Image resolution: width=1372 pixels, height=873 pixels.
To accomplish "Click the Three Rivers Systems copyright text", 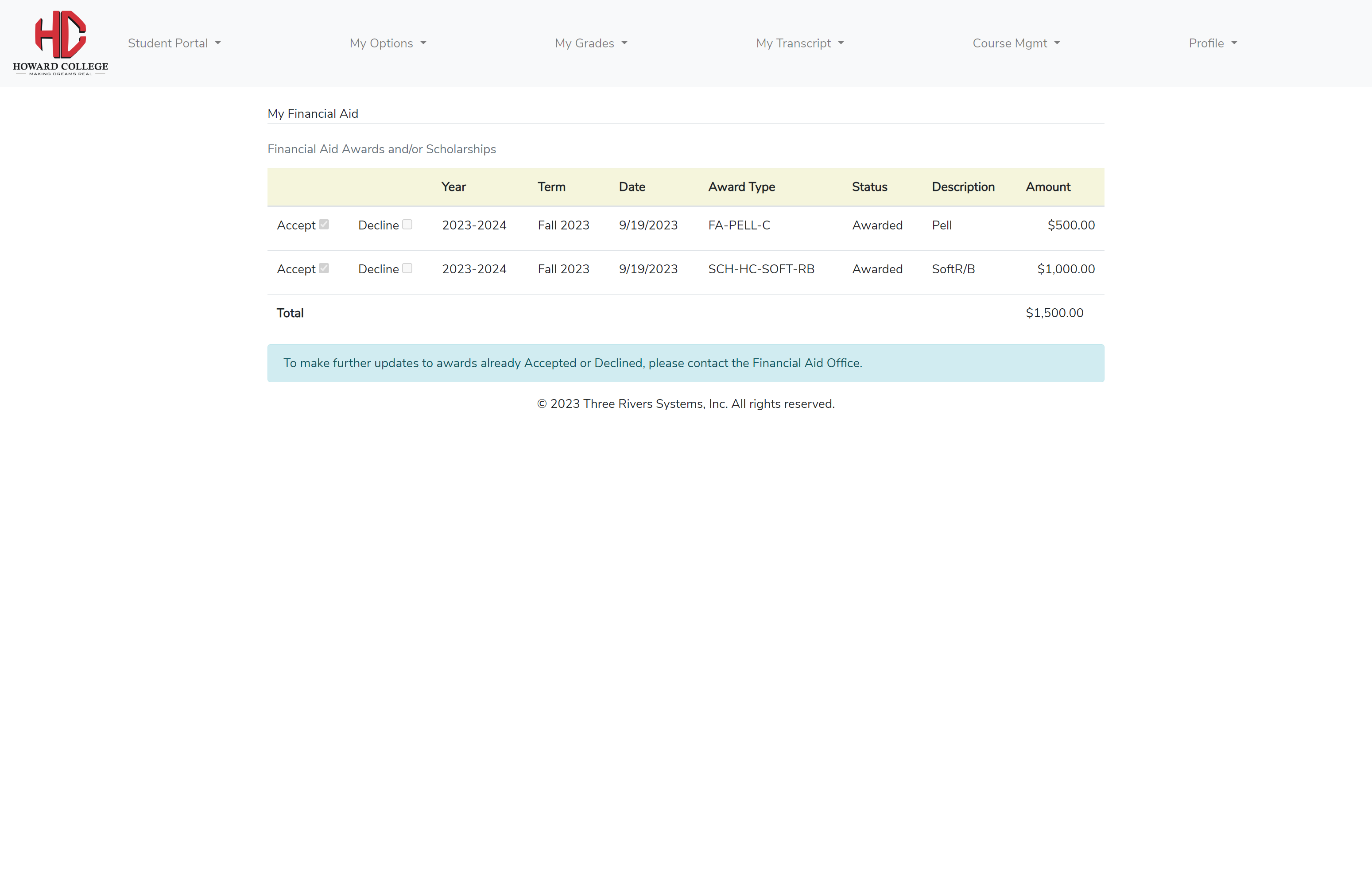I will coord(686,404).
